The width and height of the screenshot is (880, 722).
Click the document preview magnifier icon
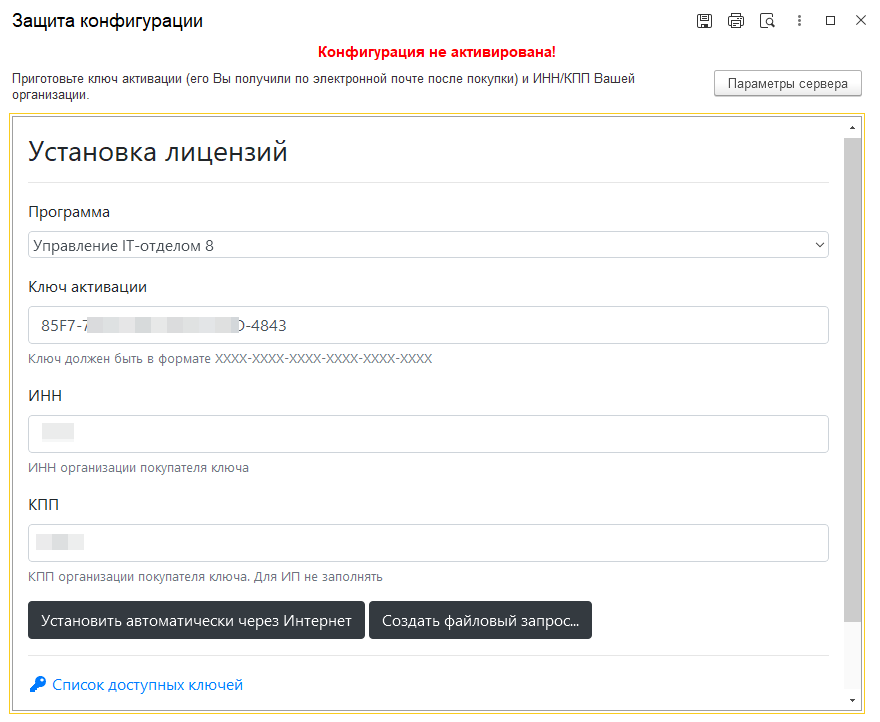click(x=767, y=20)
